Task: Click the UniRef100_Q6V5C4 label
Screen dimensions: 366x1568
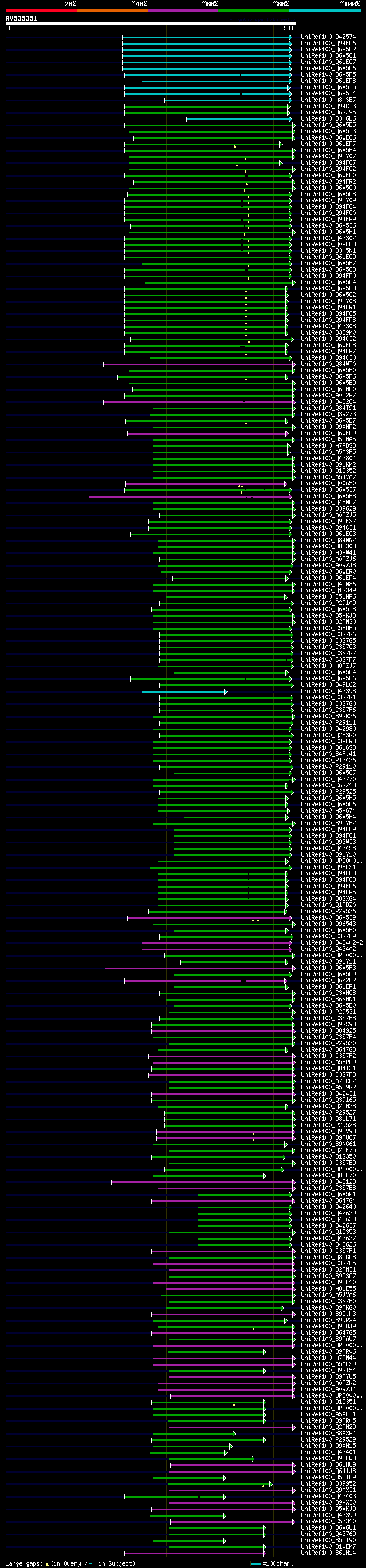Action: coord(328,672)
